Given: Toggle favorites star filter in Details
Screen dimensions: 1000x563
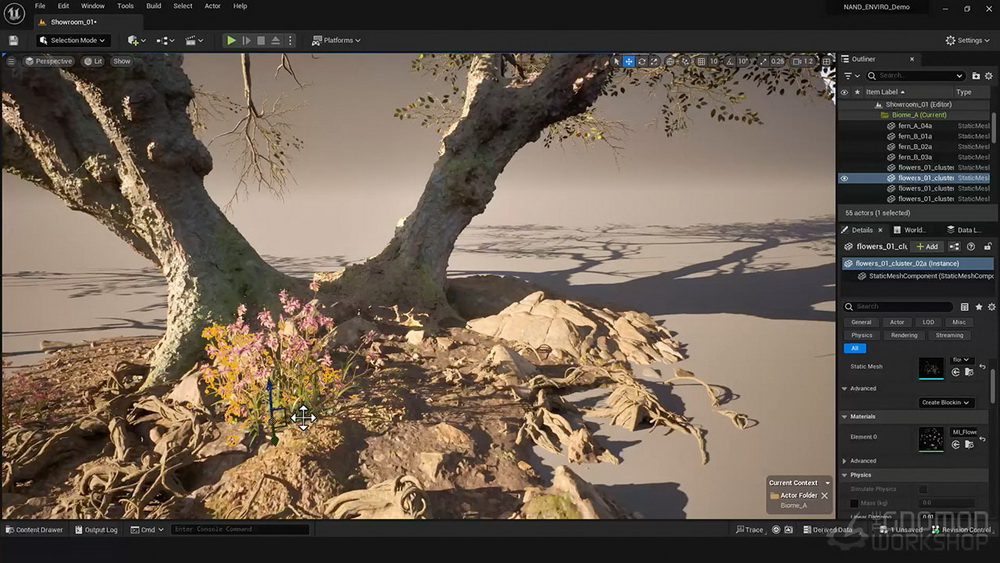Looking at the screenshot, I should click(x=978, y=307).
